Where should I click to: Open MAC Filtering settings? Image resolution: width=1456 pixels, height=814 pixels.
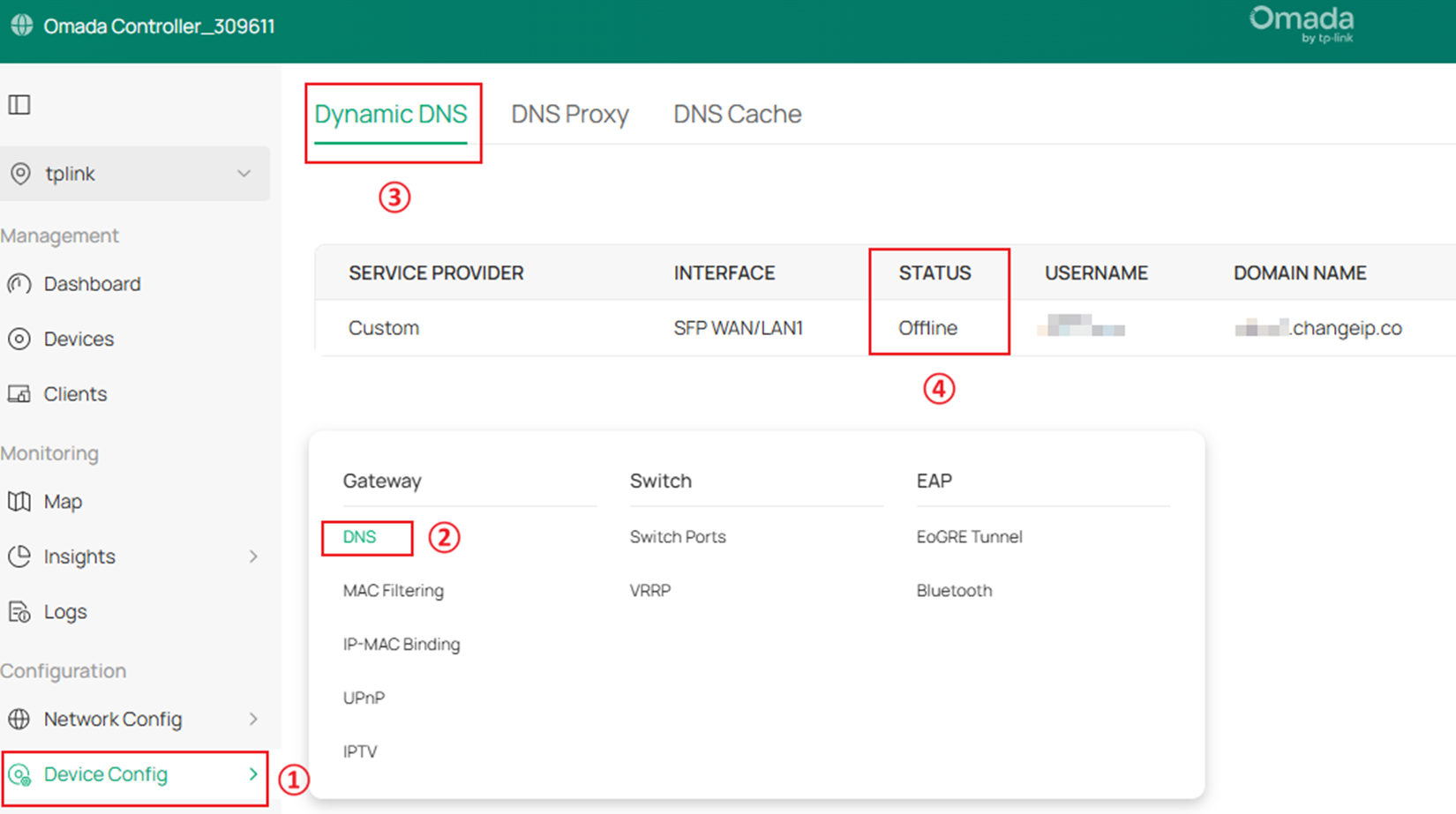coord(393,590)
